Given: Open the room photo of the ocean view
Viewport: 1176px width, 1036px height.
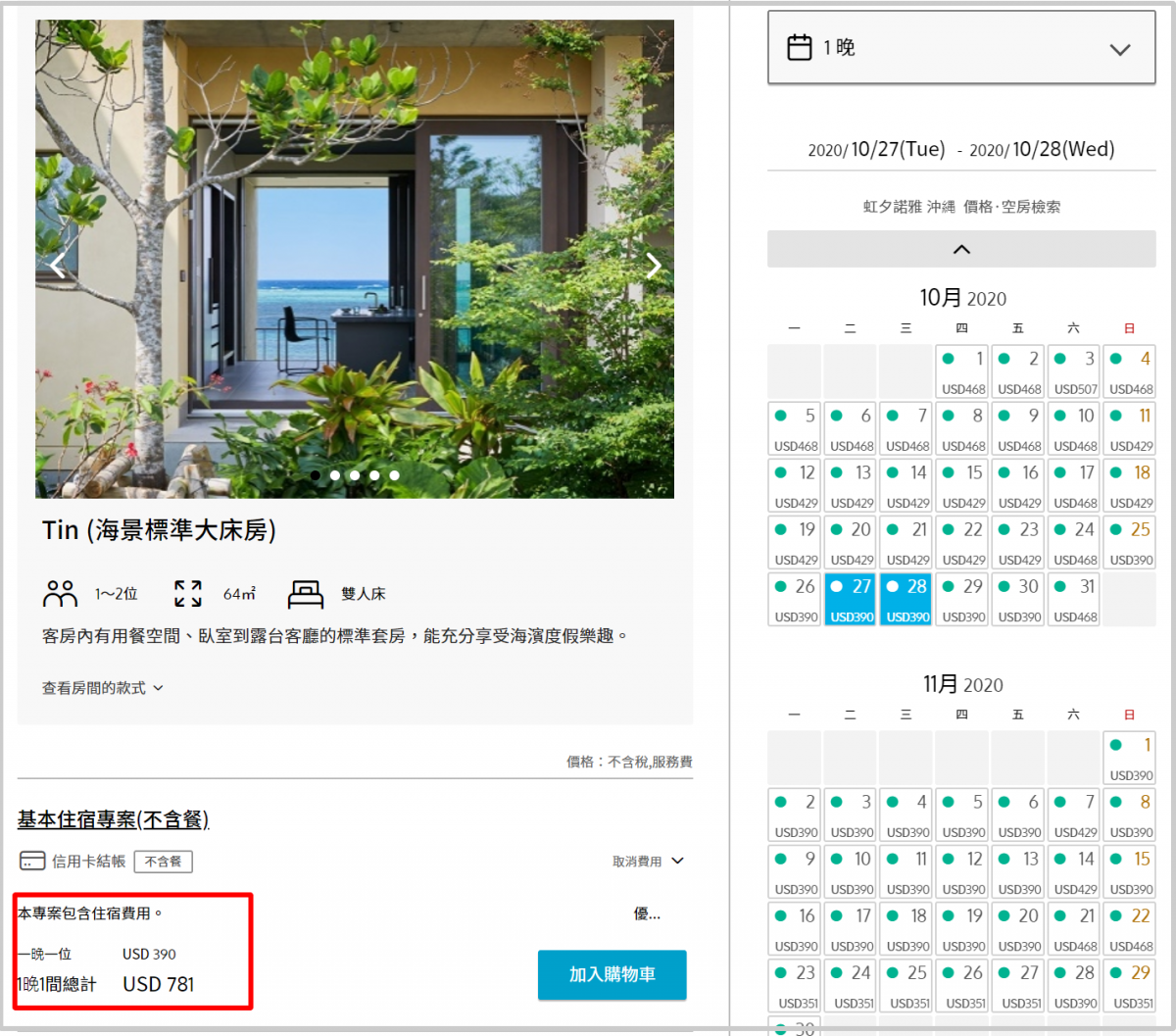Looking at the screenshot, I should coord(355,259).
